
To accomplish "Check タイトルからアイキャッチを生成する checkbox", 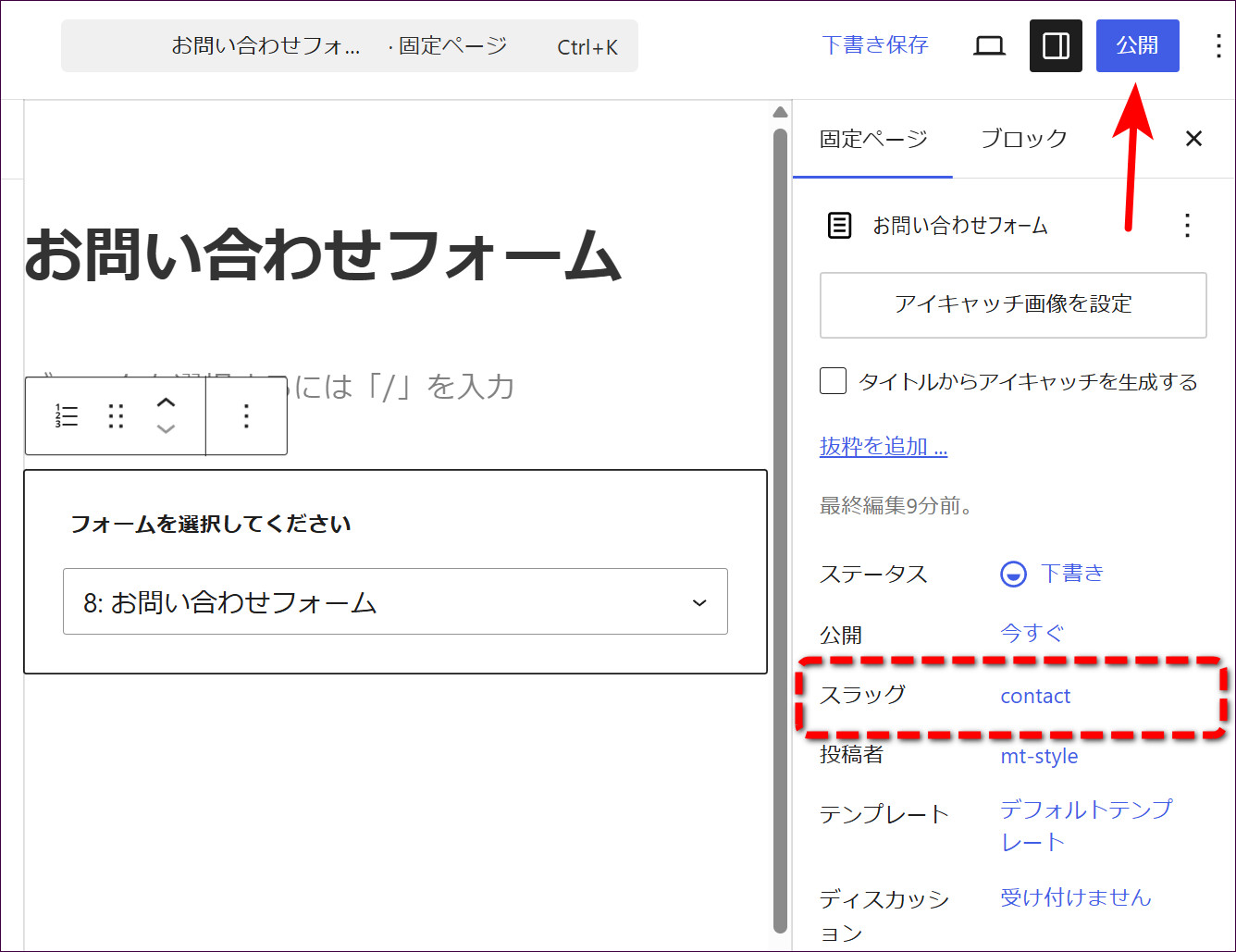I will click(x=833, y=381).
